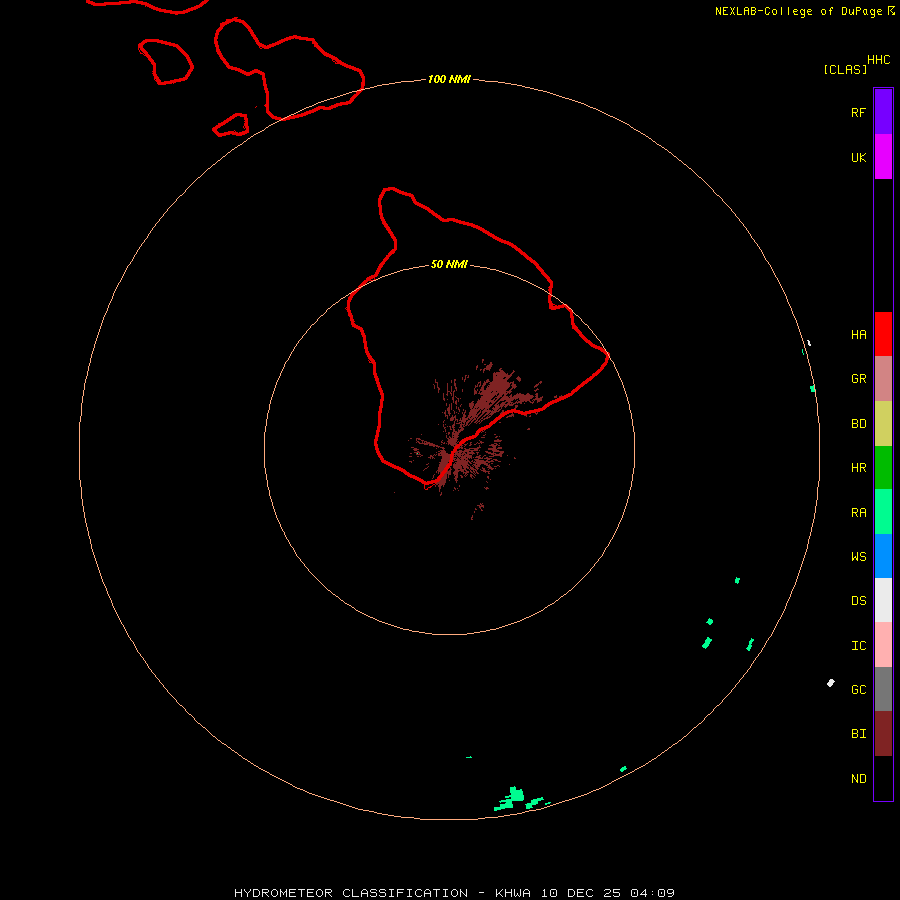Click the ND legend label

858,779
